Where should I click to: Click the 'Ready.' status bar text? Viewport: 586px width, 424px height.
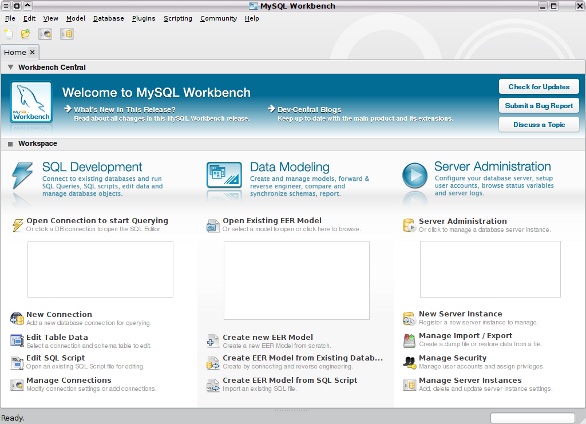click(12, 418)
